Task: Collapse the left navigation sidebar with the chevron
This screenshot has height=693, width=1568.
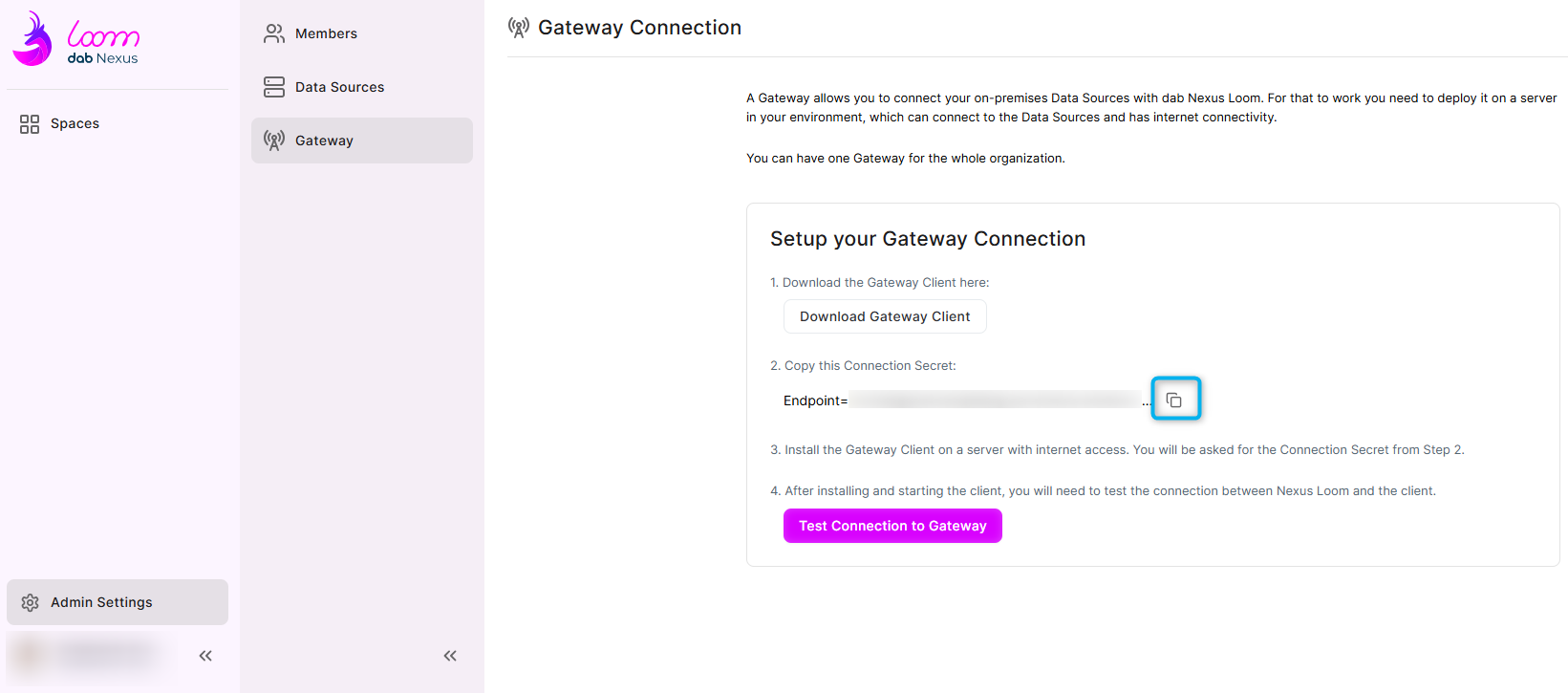Action: (x=204, y=656)
